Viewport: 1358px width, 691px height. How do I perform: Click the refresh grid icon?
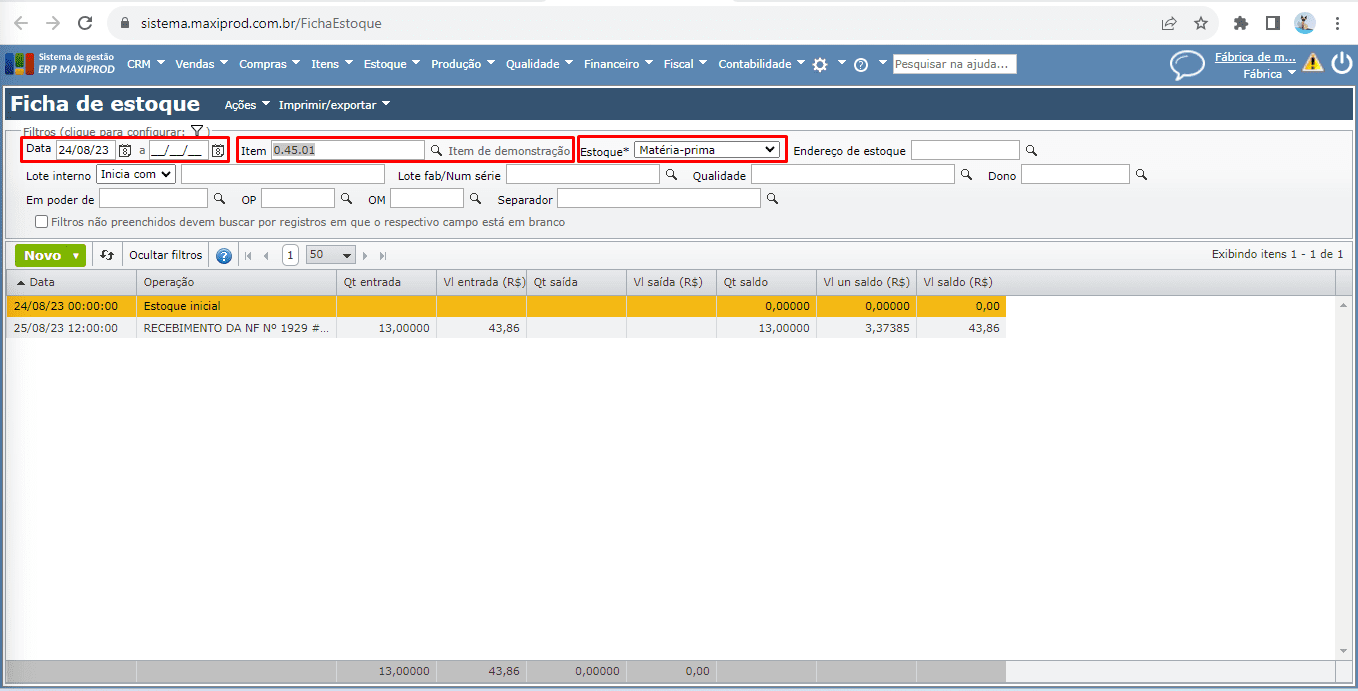click(x=107, y=255)
